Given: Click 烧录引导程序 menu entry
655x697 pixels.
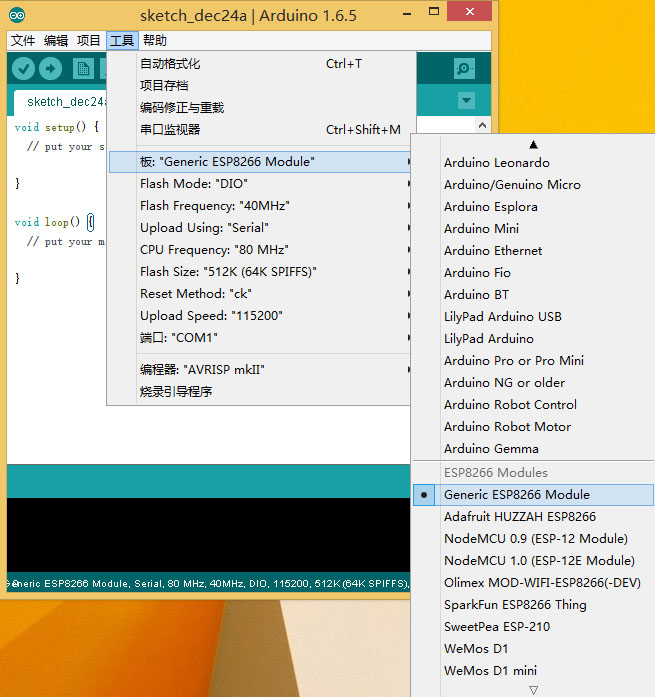Looking at the screenshot, I should pyautogui.click(x=260, y=392).
